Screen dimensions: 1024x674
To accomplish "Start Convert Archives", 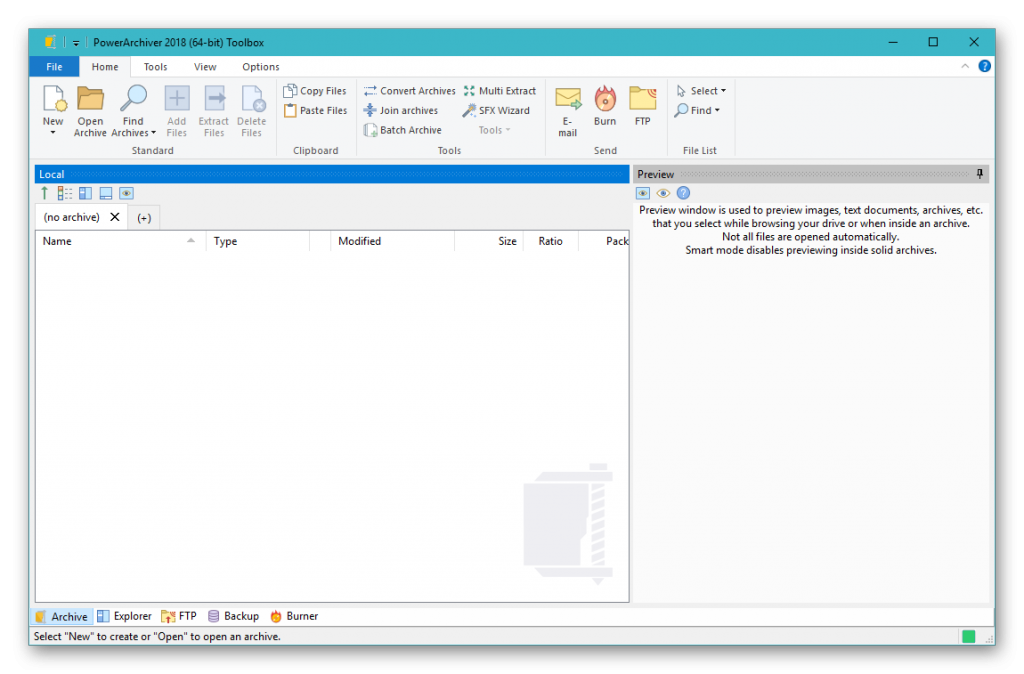I will coord(409,90).
